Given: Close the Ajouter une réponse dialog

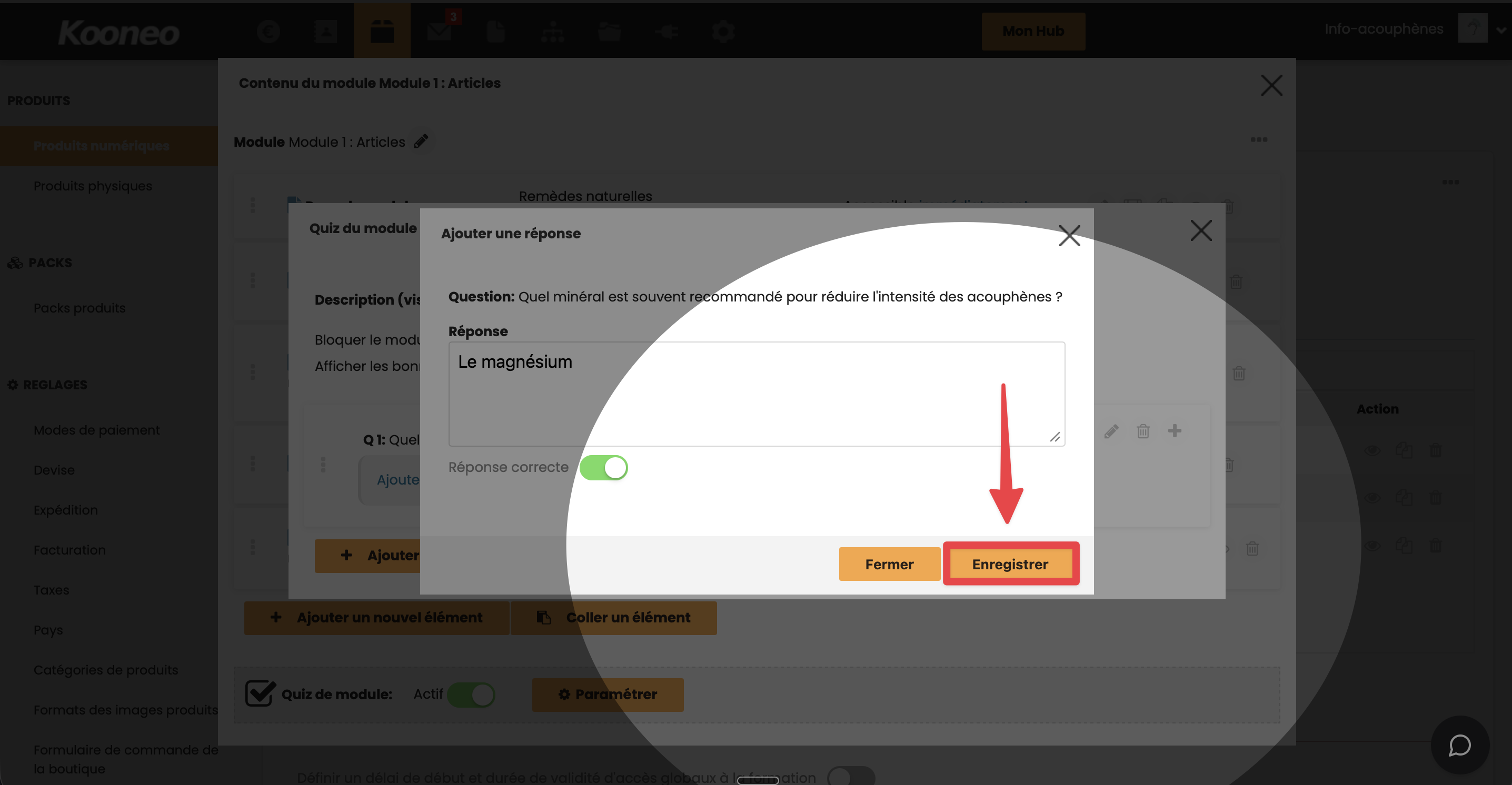Looking at the screenshot, I should (1069, 236).
